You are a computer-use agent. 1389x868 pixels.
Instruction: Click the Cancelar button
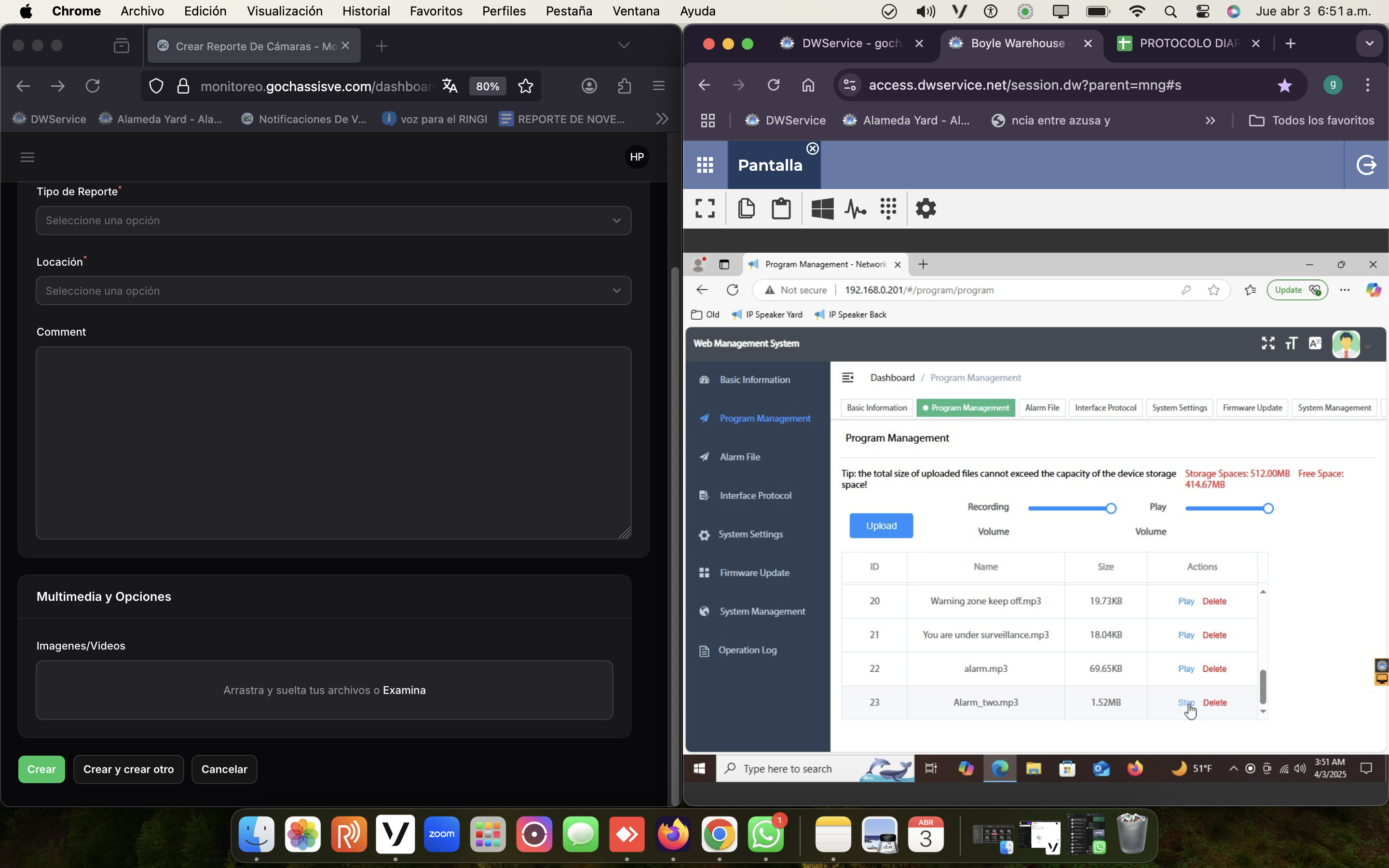click(x=224, y=769)
